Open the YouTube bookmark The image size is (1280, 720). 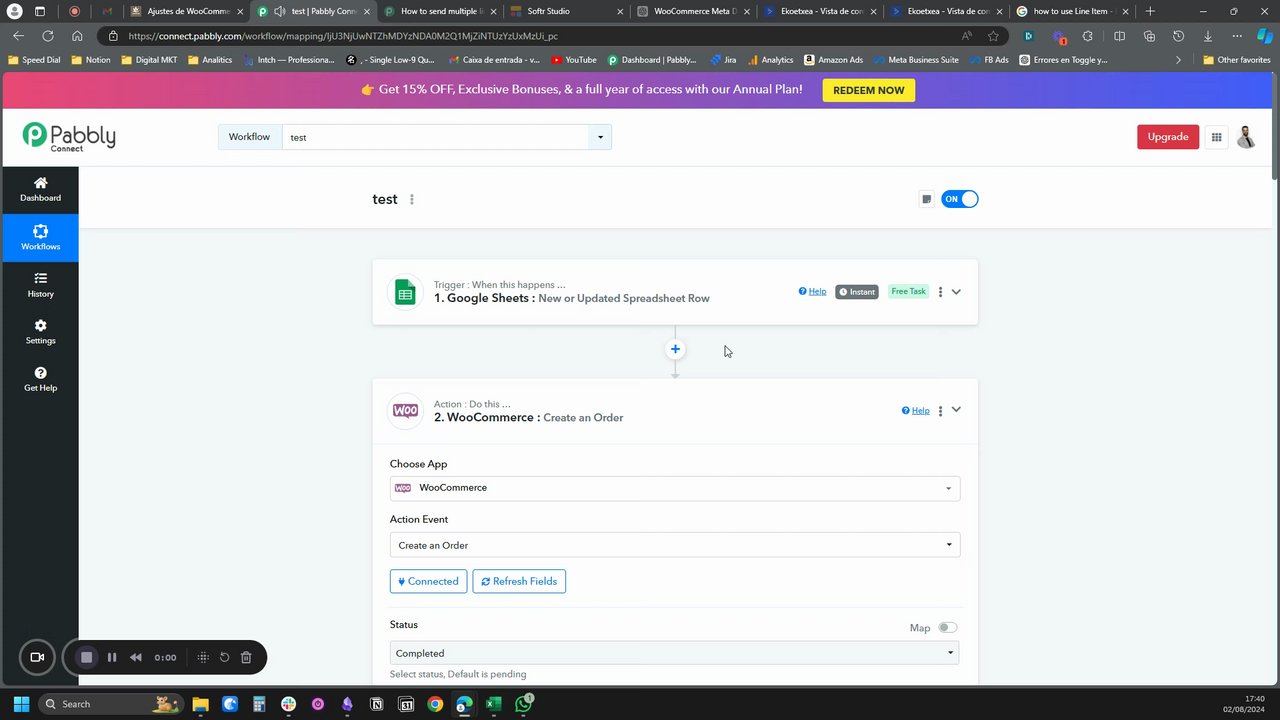[574, 60]
